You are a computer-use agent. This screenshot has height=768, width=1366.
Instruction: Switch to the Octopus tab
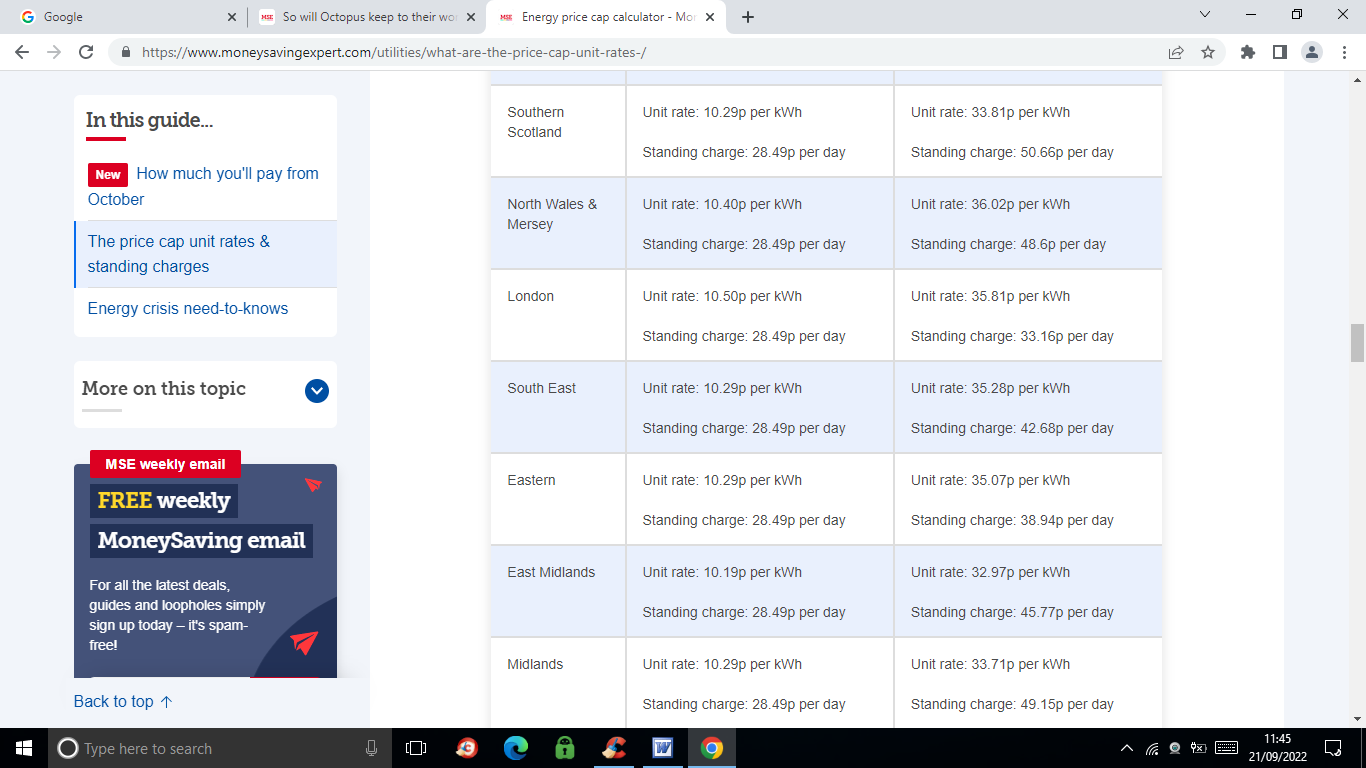coord(360,17)
